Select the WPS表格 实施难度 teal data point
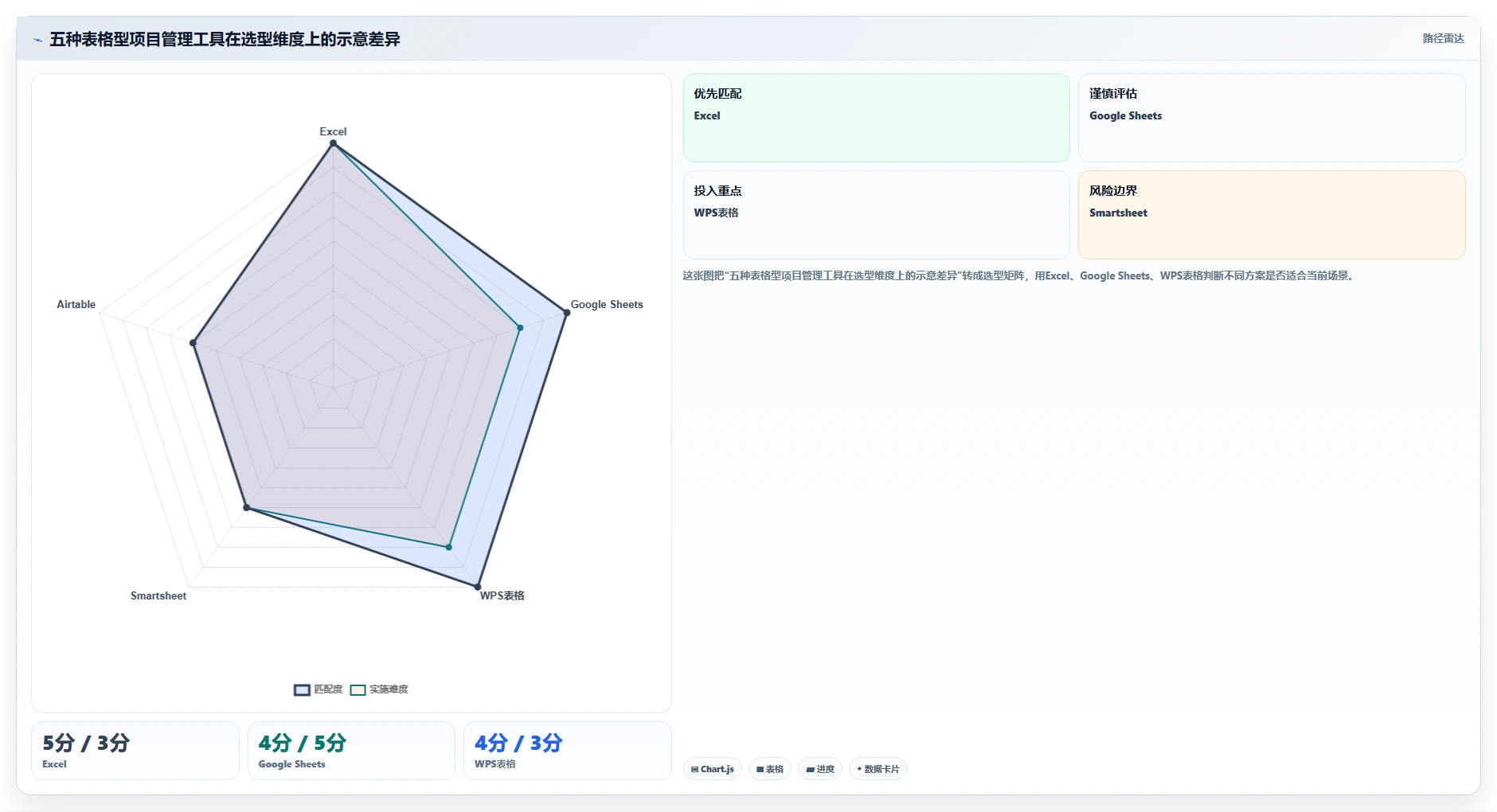 (449, 547)
